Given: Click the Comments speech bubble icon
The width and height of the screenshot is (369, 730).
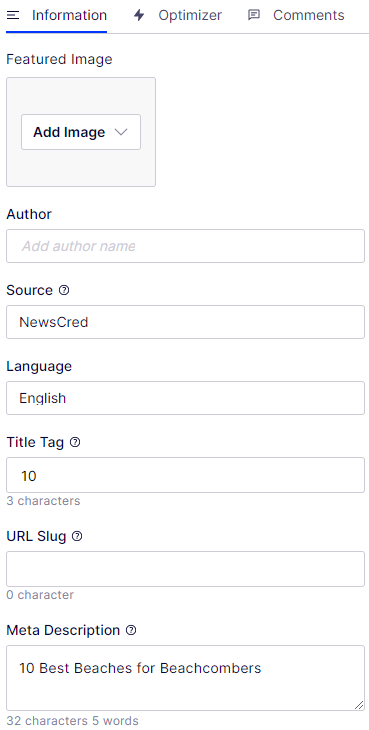Looking at the screenshot, I should (254, 15).
